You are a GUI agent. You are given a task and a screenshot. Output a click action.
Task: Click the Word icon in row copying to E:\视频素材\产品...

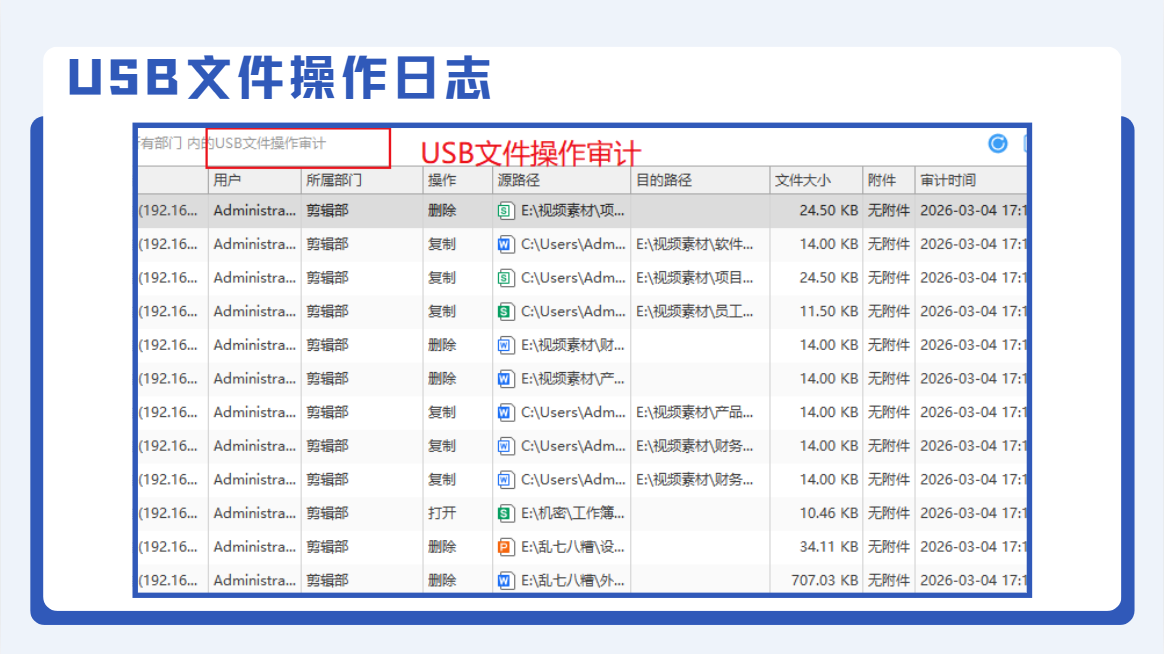tap(505, 412)
